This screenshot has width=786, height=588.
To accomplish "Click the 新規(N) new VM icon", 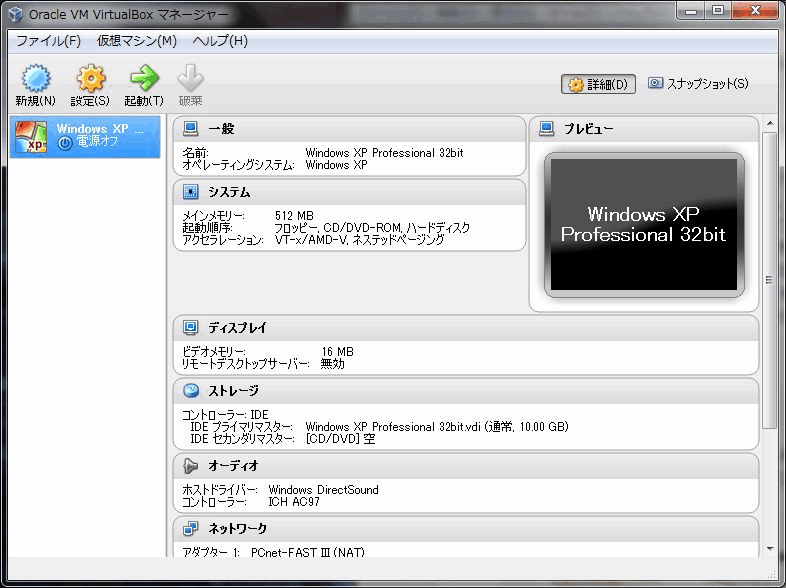I will click(x=36, y=78).
